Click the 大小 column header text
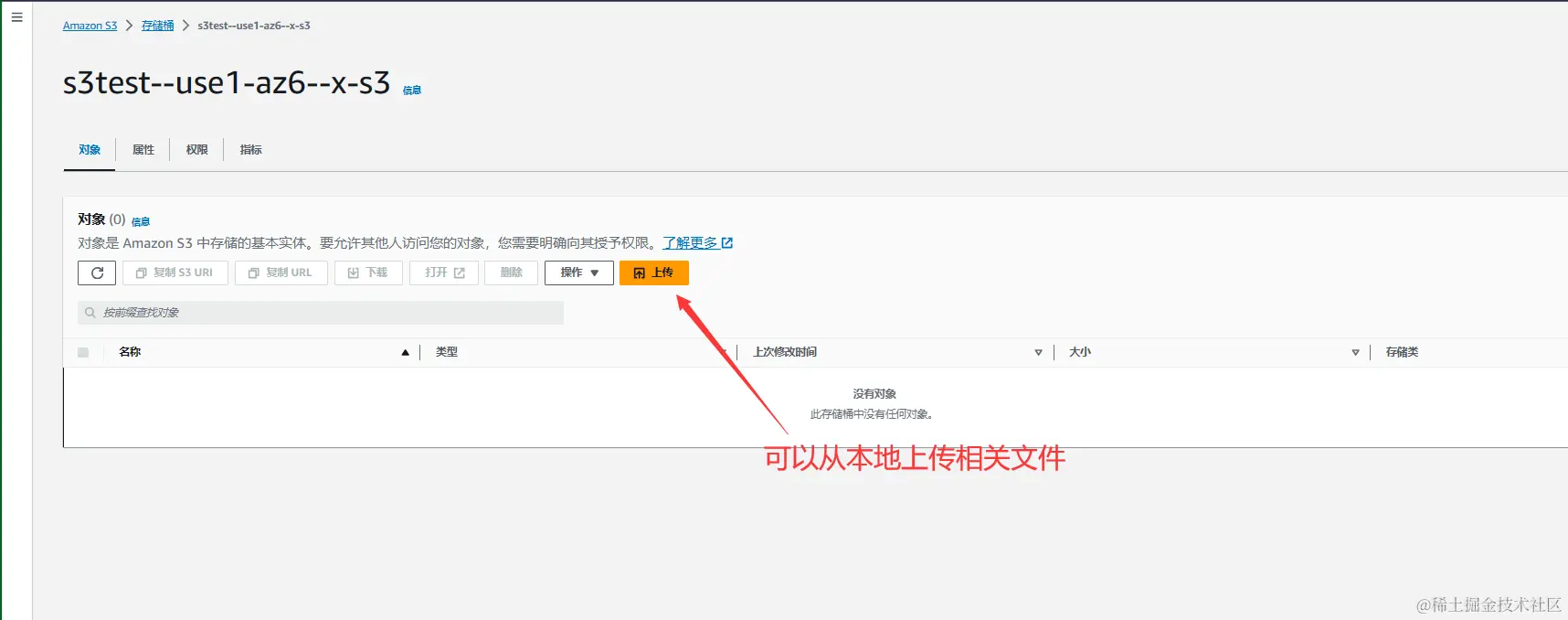Screen dimensions: 1568x620 point(1080,352)
